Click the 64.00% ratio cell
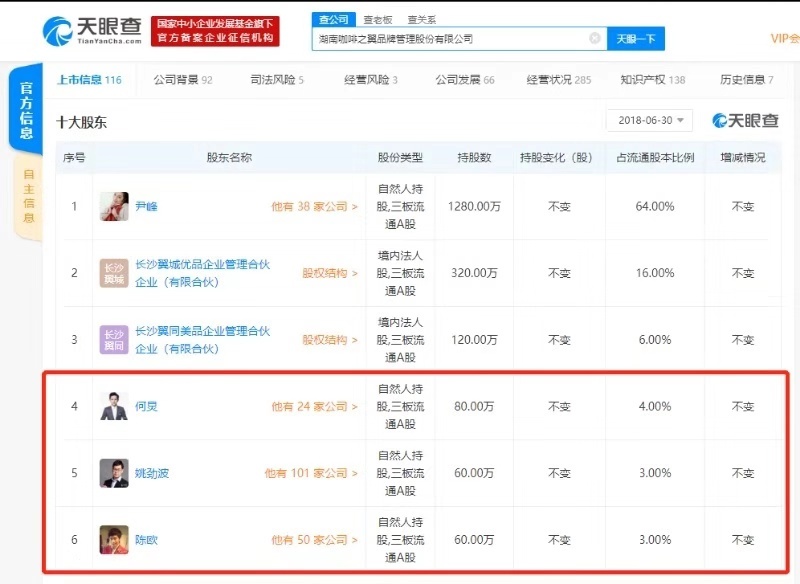This screenshot has width=800, height=584. point(655,207)
